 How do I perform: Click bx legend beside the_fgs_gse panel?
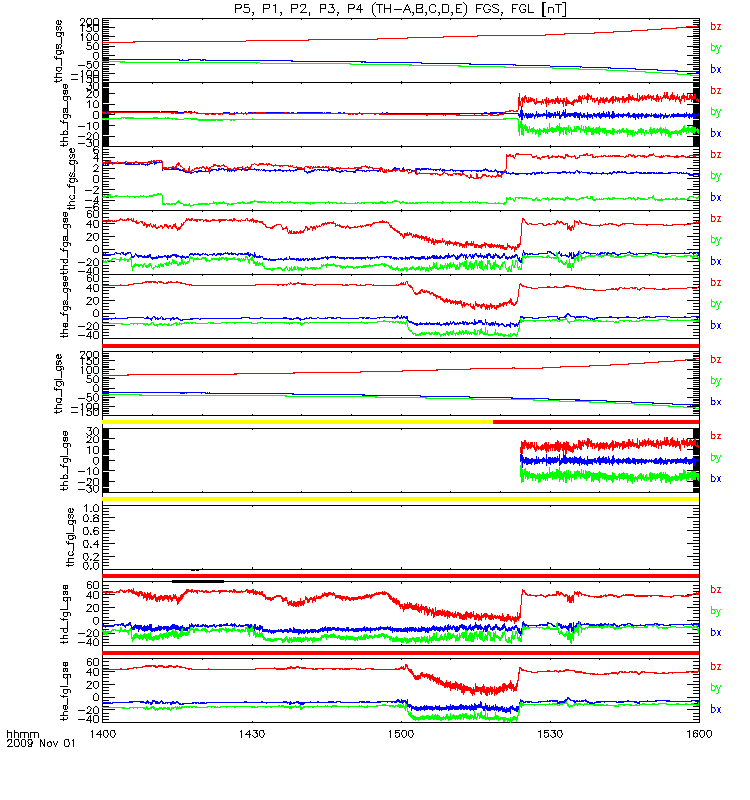(716, 326)
